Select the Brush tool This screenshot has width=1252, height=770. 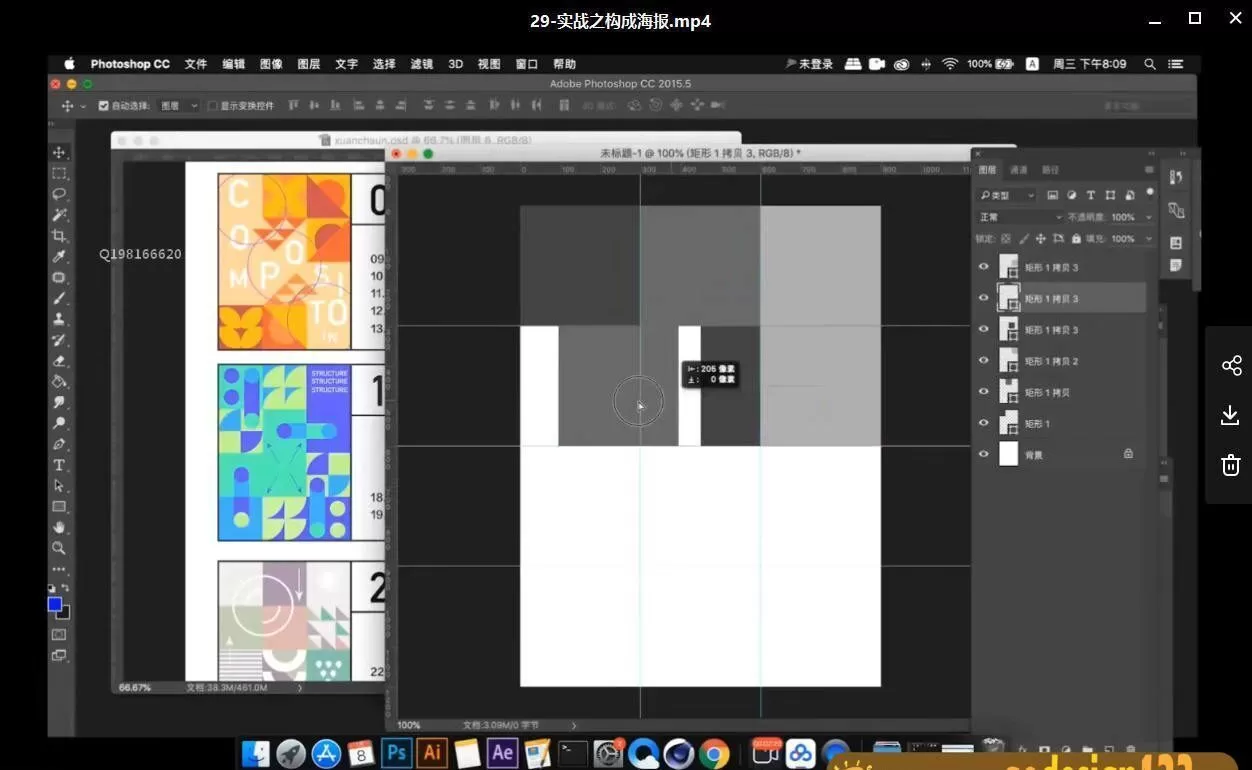point(59,298)
